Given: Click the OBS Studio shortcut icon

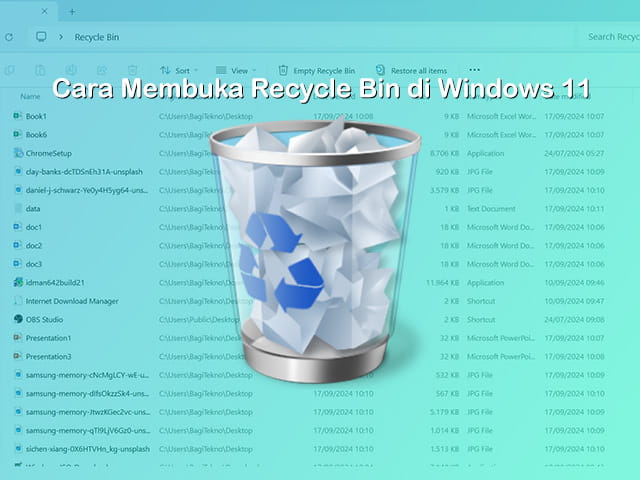Looking at the screenshot, I should coord(18,319).
